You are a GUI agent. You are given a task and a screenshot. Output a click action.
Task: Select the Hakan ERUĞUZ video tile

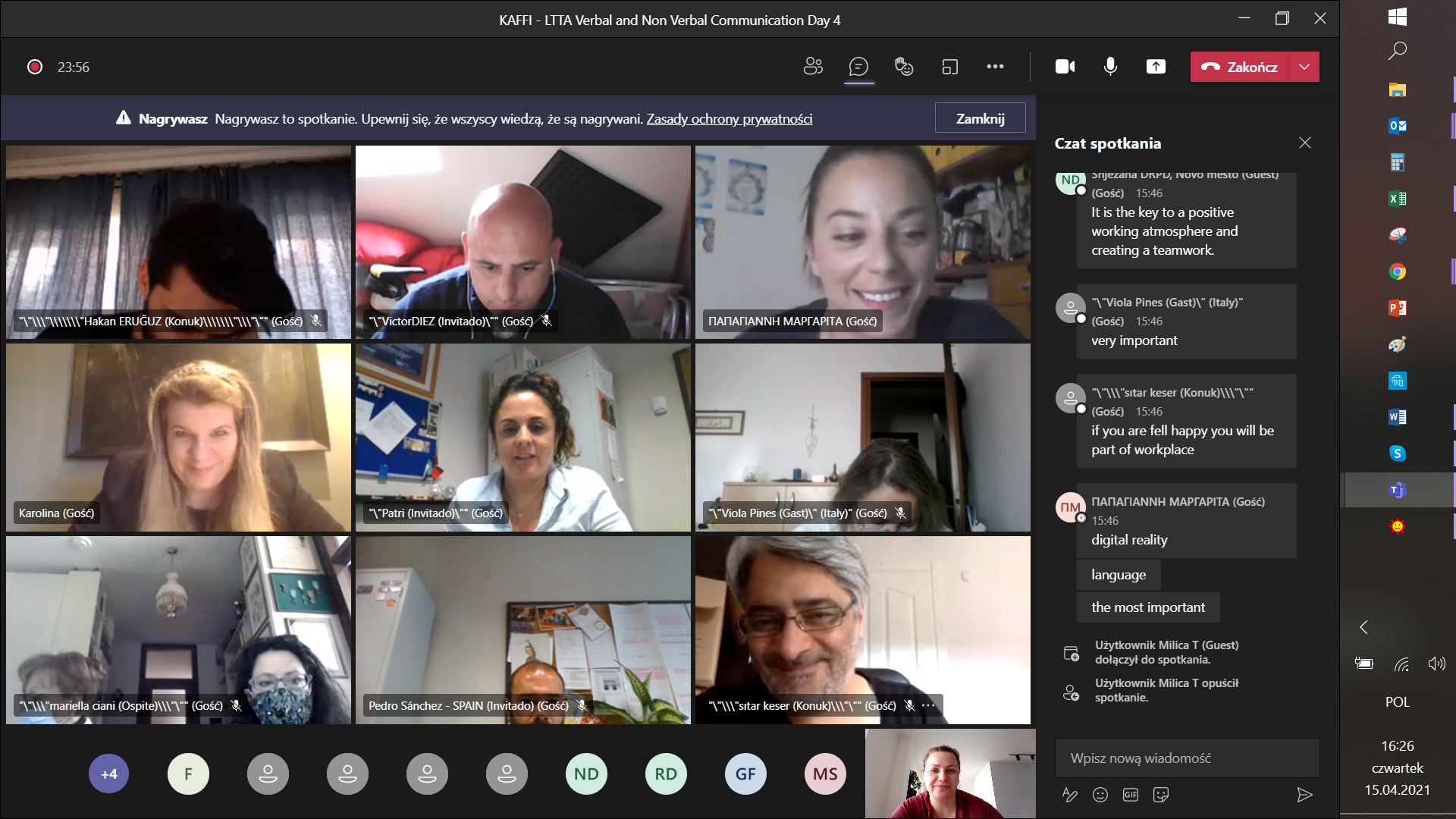[x=178, y=242]
